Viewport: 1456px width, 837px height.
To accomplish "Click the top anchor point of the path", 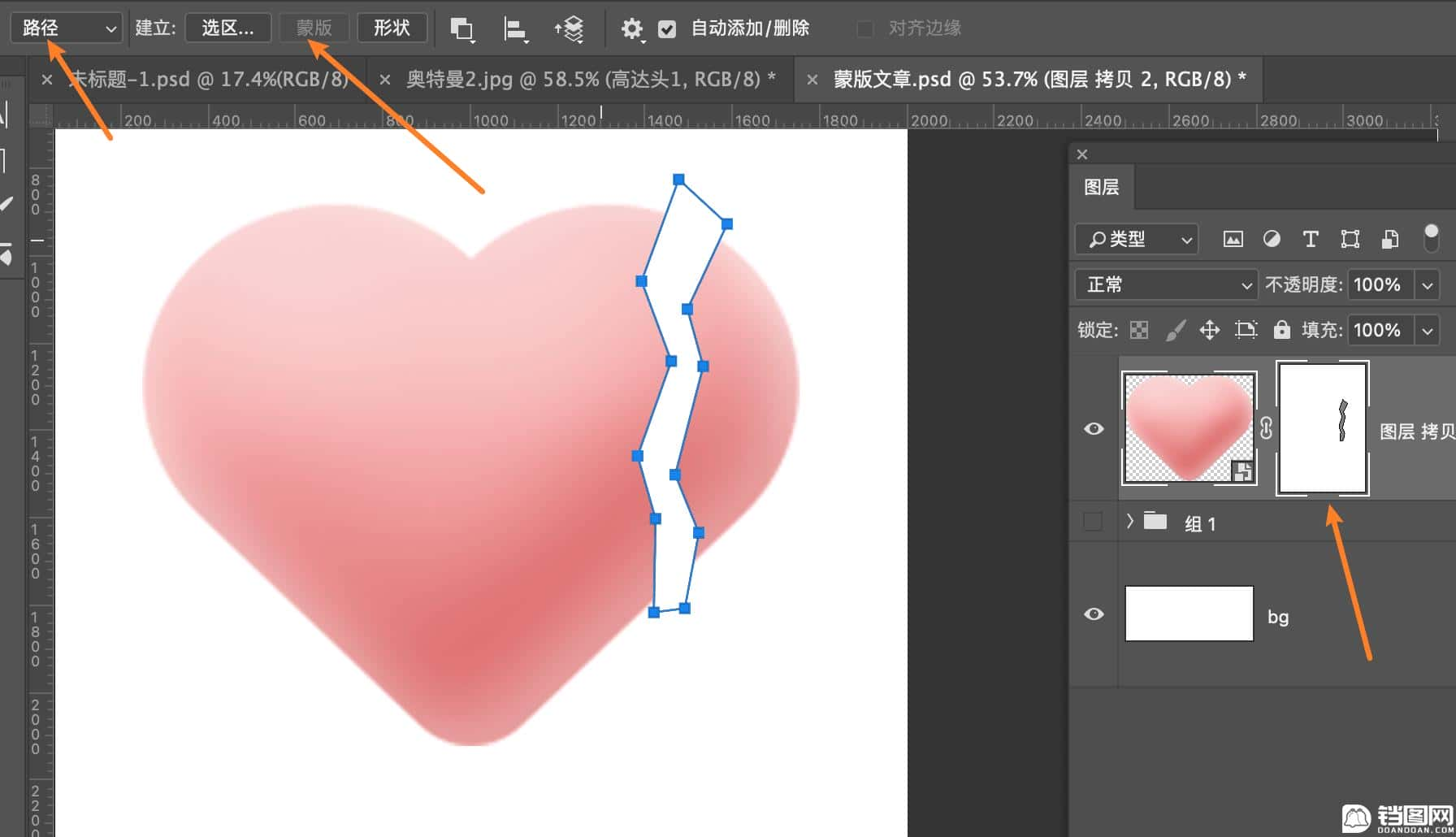I will pos(678,180).
